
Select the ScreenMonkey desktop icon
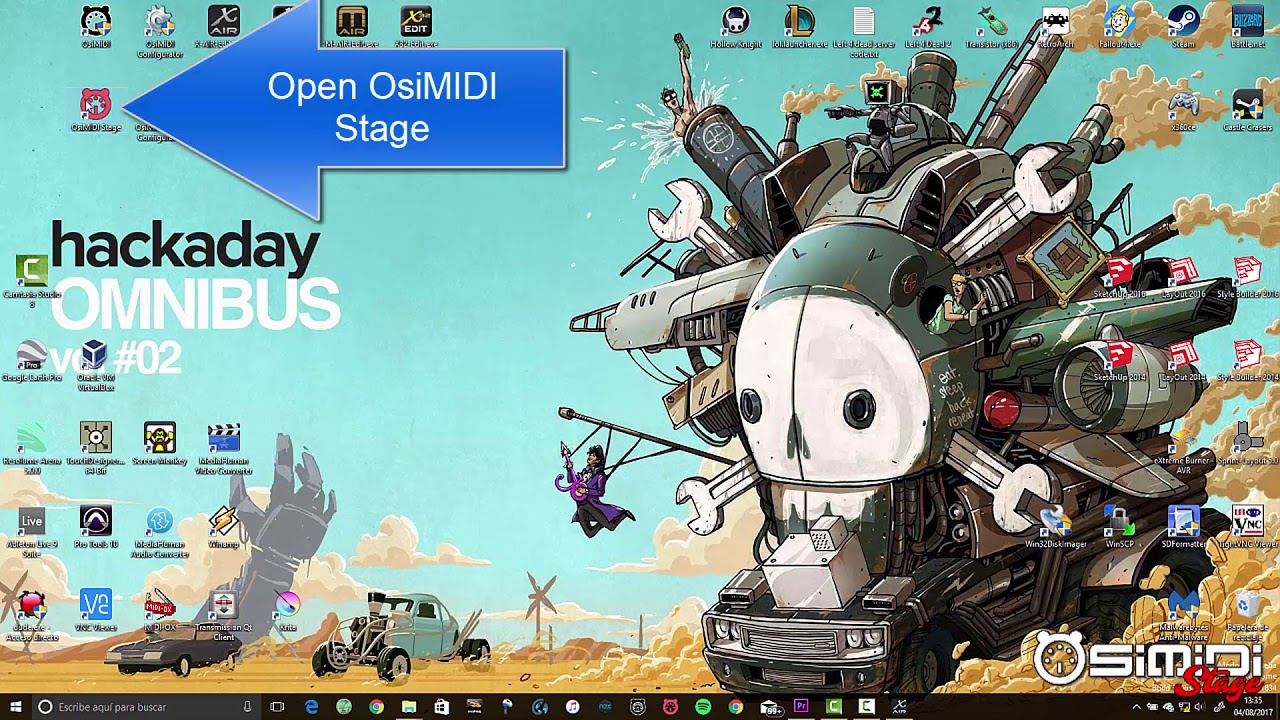(x=160, y=444)
